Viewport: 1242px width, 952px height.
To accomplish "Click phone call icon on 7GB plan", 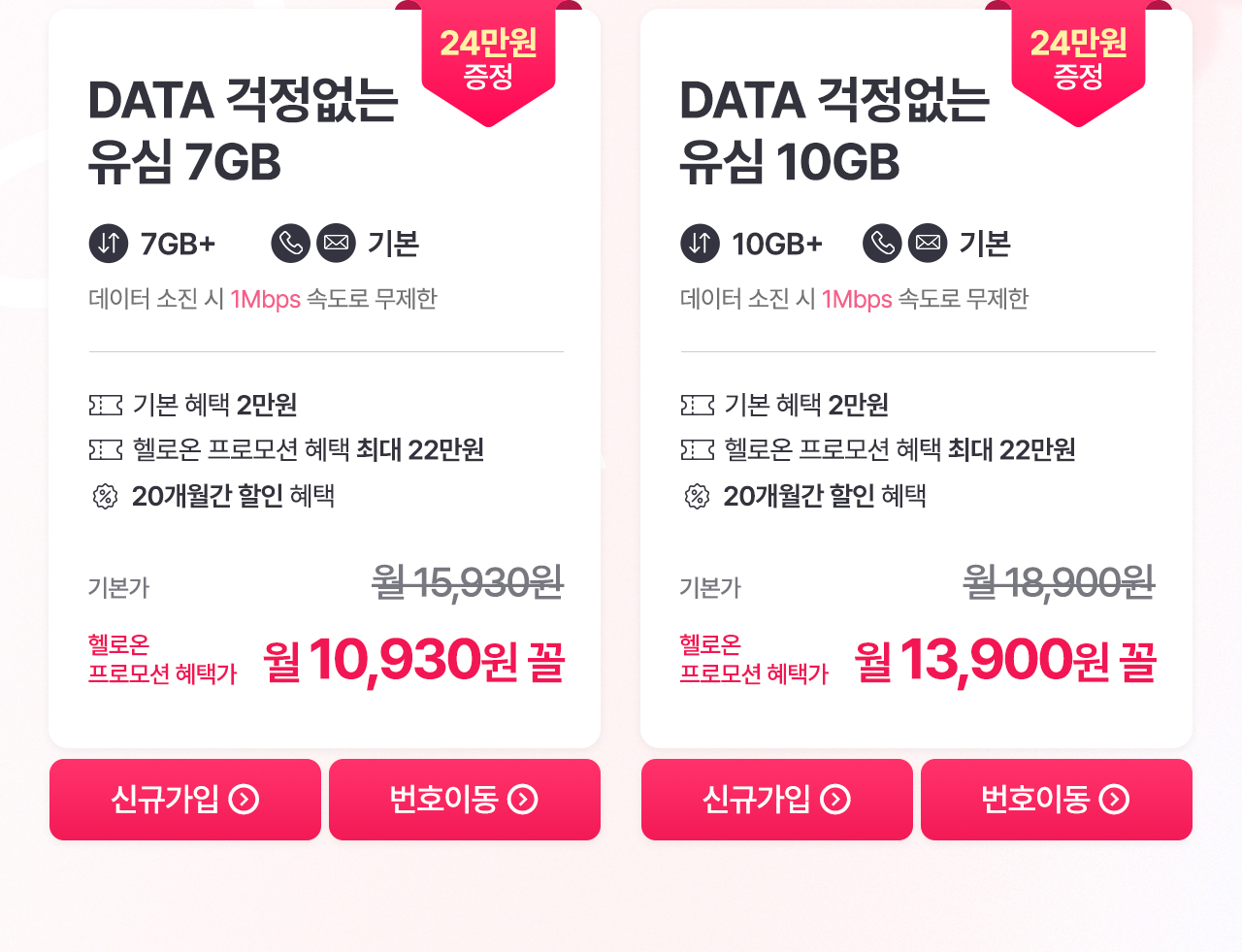I will 291,243.
